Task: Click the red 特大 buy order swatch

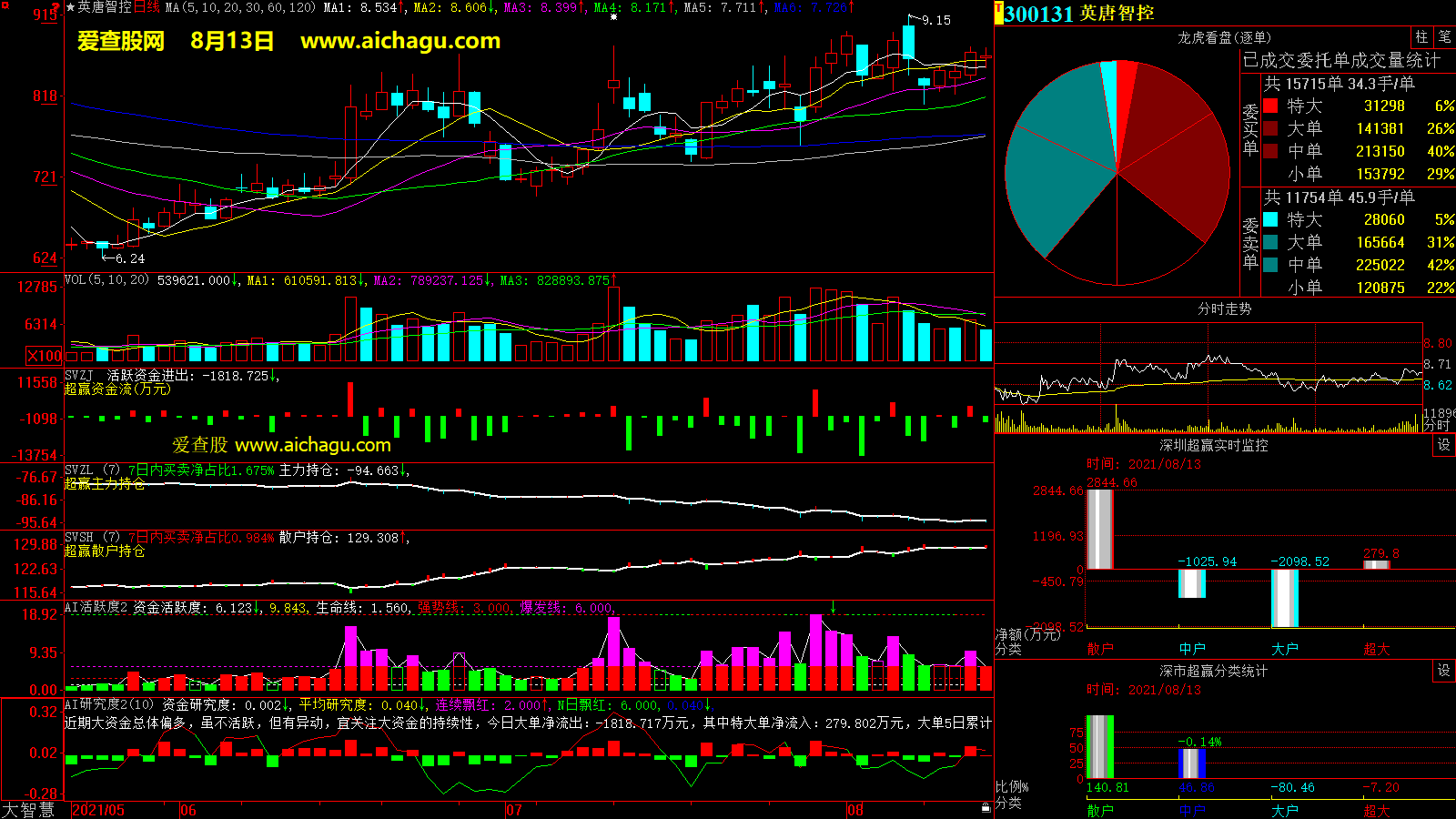Action: [x=1270, y=106]
